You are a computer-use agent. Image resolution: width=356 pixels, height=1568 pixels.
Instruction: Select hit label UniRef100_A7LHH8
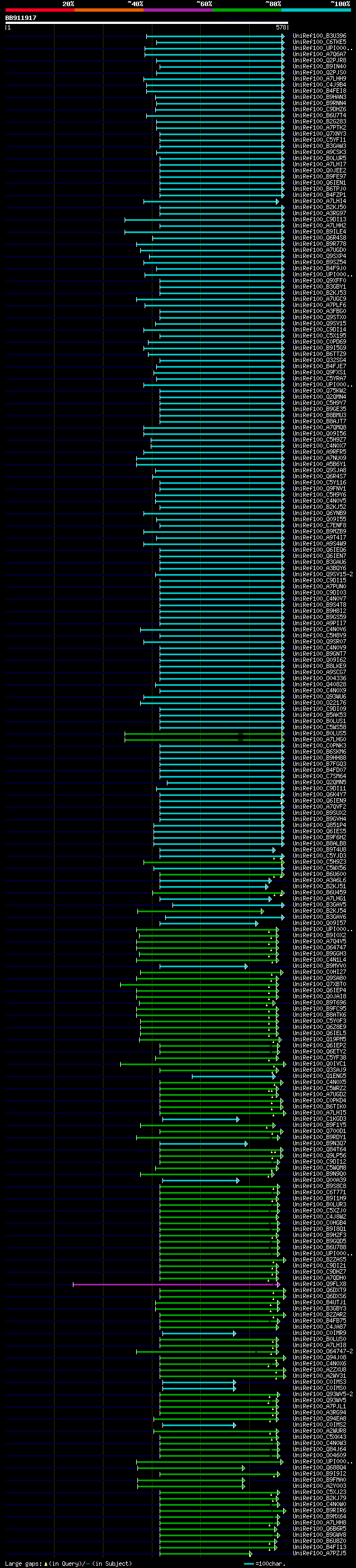pos(319,1522)
